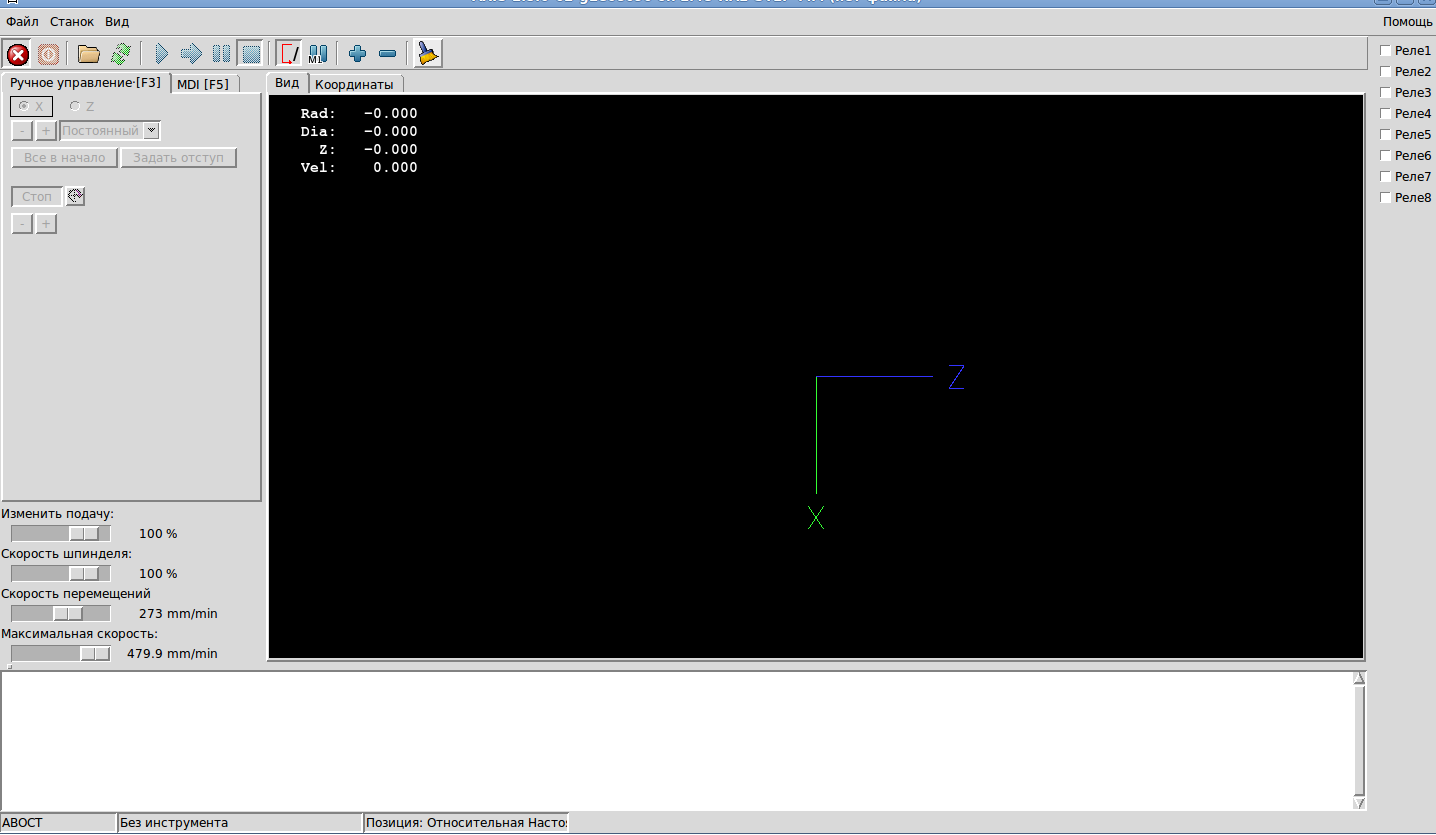Image resolution: width=1436 pixels, height=835 pixels.
Task: Click the 100 % value under Изменить подачу
Action: point(158,534)
